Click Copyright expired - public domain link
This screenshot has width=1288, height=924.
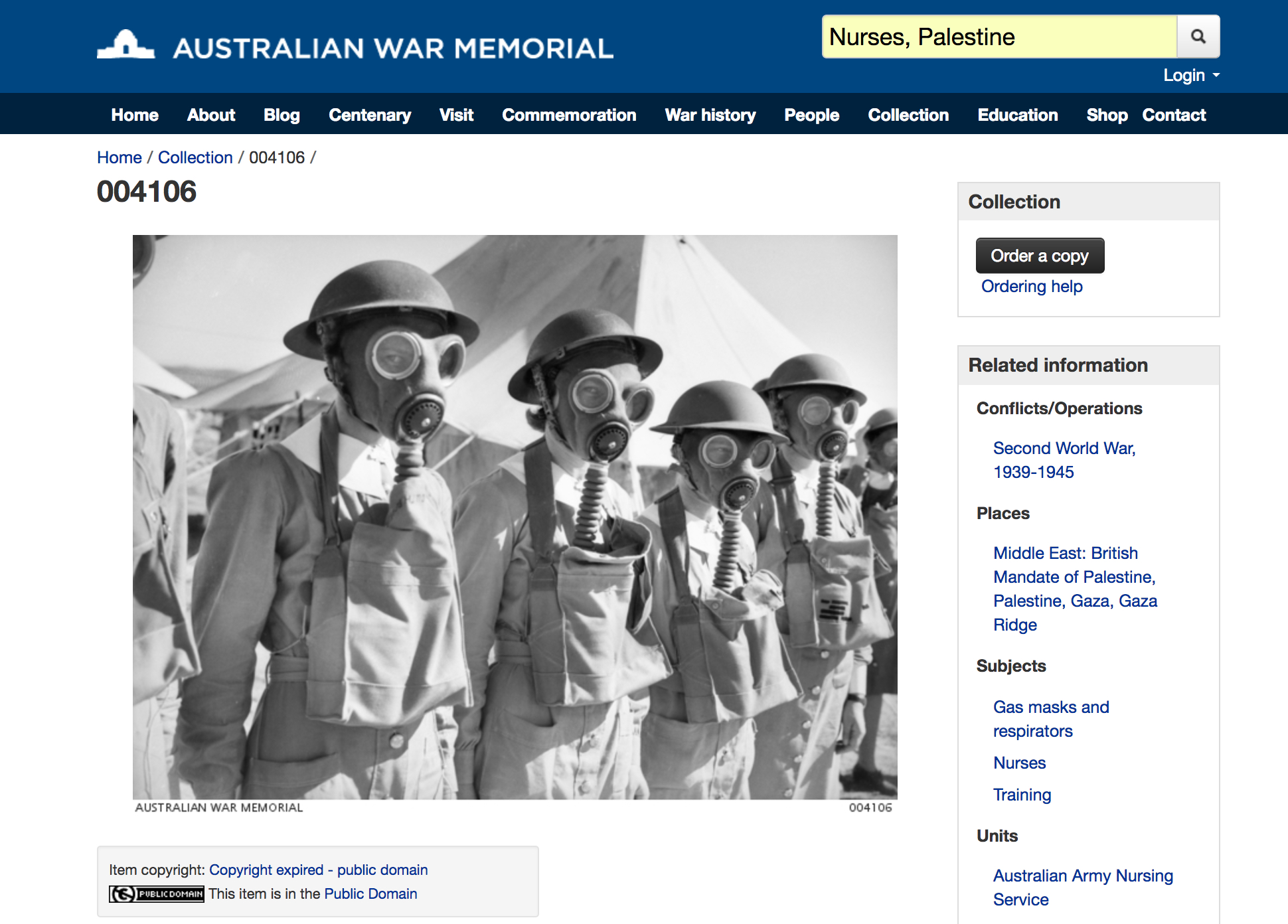coord(318,870)
